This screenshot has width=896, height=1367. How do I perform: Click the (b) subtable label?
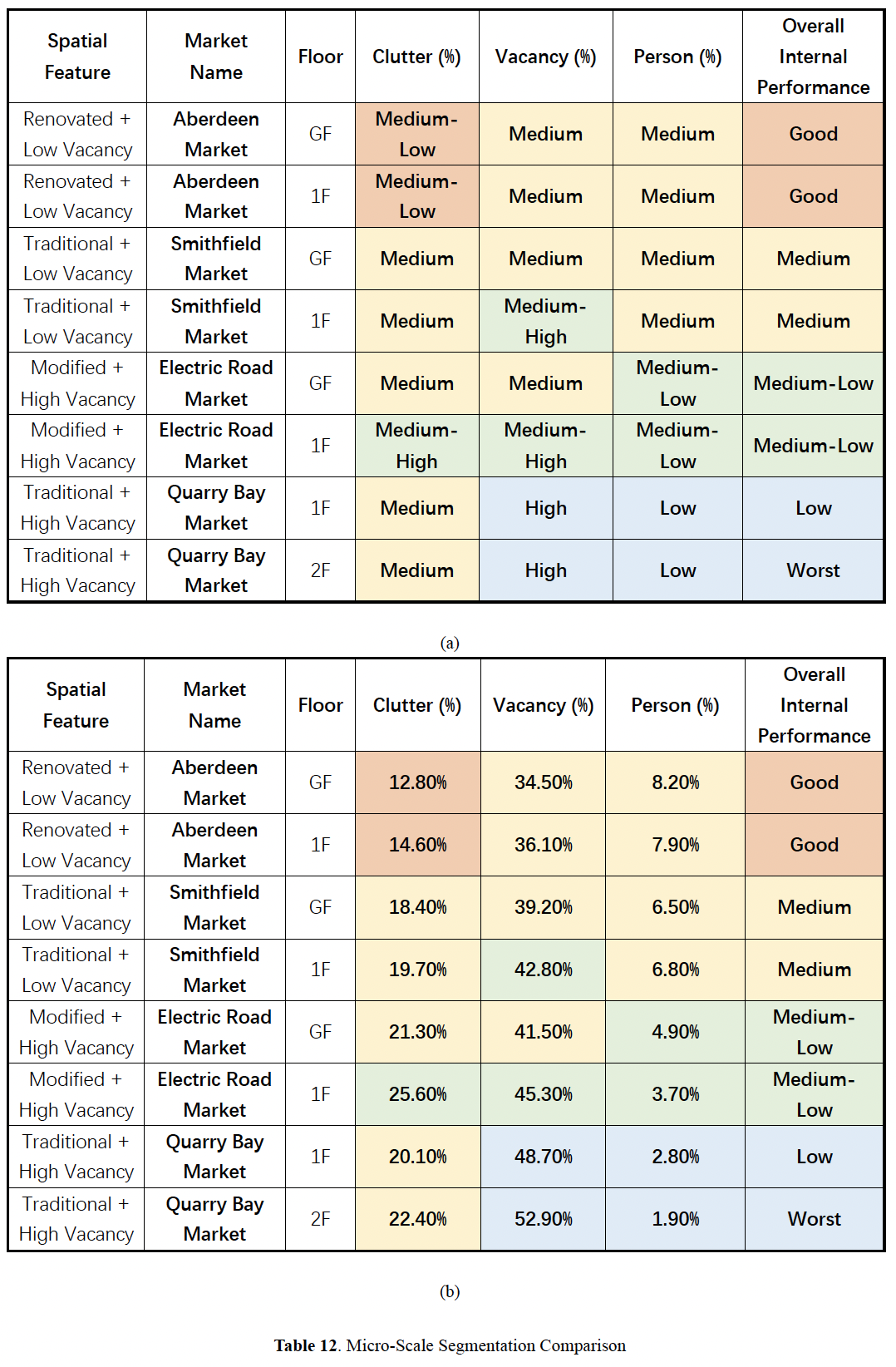pos(450,1291)
